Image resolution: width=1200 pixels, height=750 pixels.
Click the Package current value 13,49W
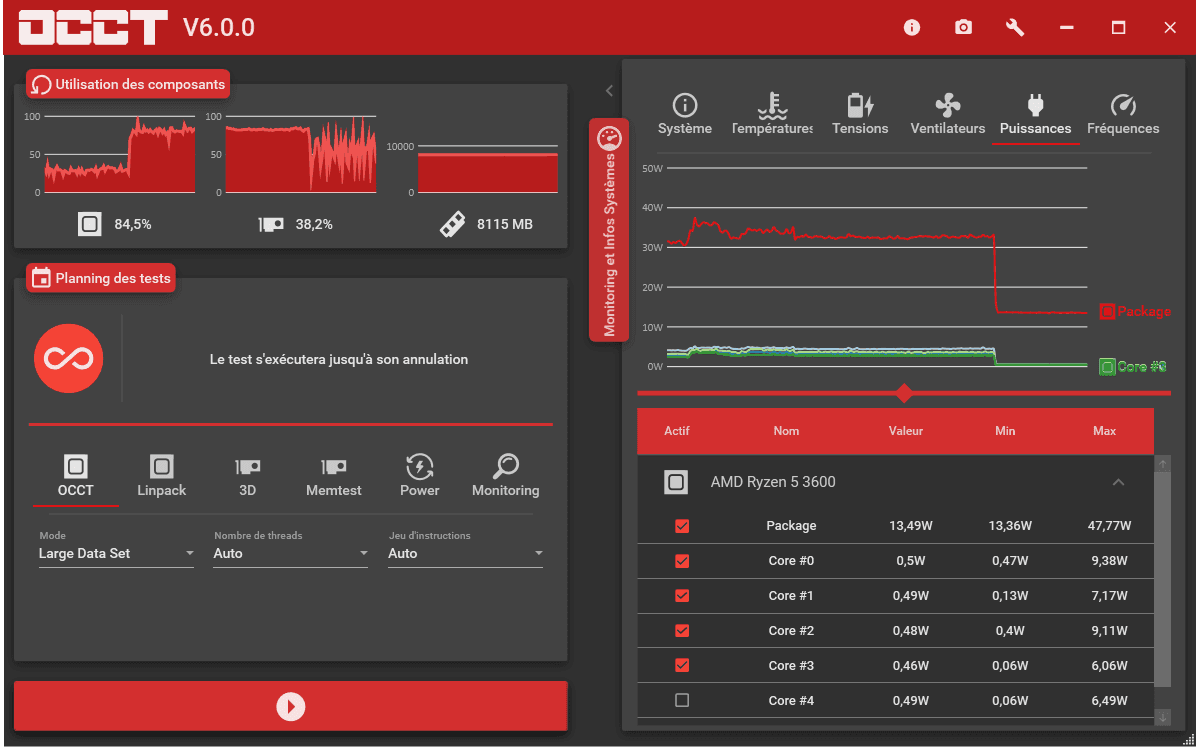[911, 526]
